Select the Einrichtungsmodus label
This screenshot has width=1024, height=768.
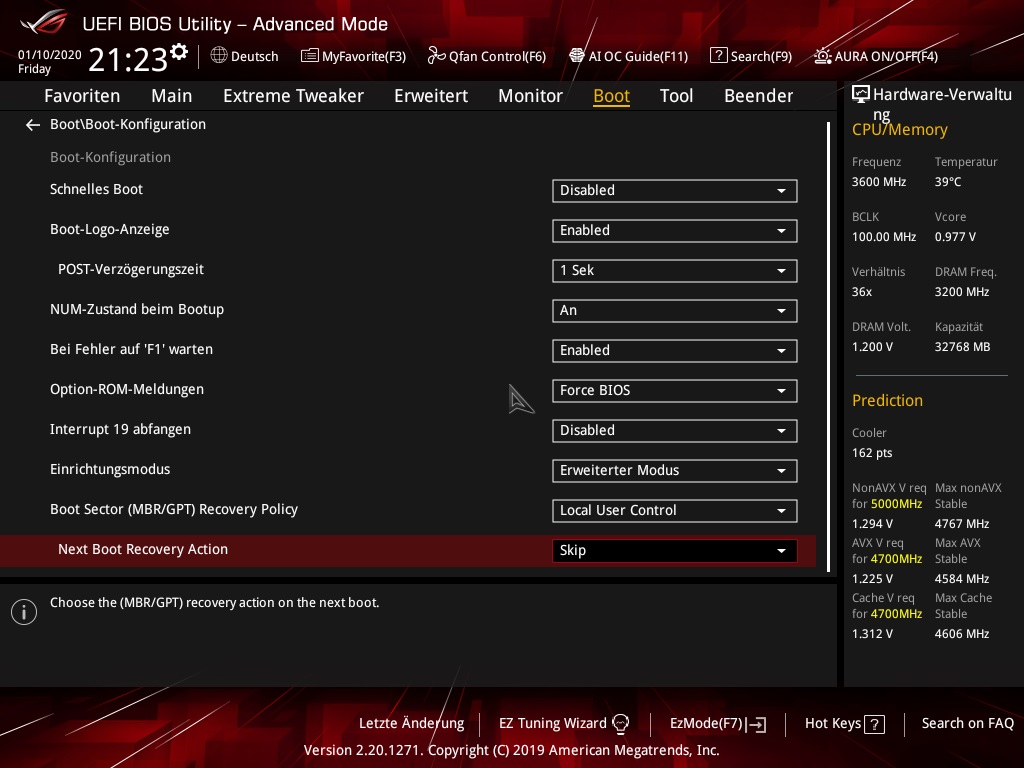(110, 470)
